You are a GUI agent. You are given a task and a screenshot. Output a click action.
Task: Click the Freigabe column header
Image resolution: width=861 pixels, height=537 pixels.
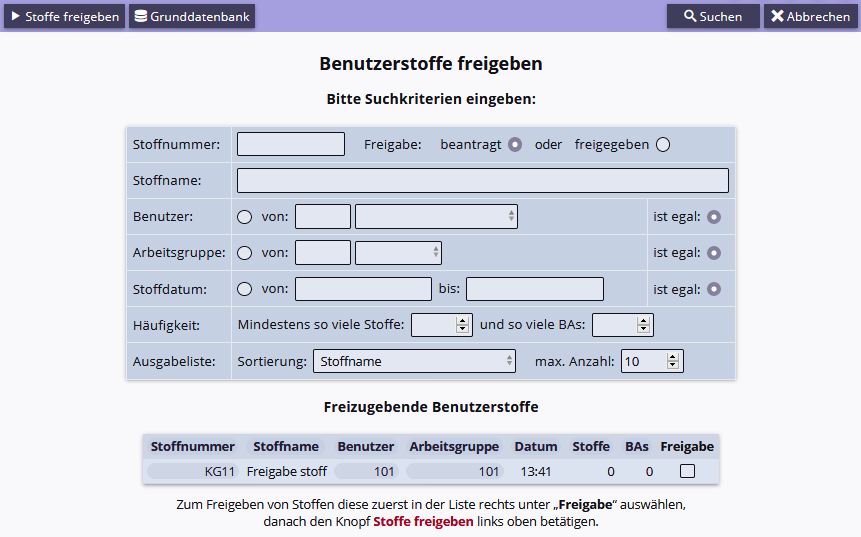[687, 446]
